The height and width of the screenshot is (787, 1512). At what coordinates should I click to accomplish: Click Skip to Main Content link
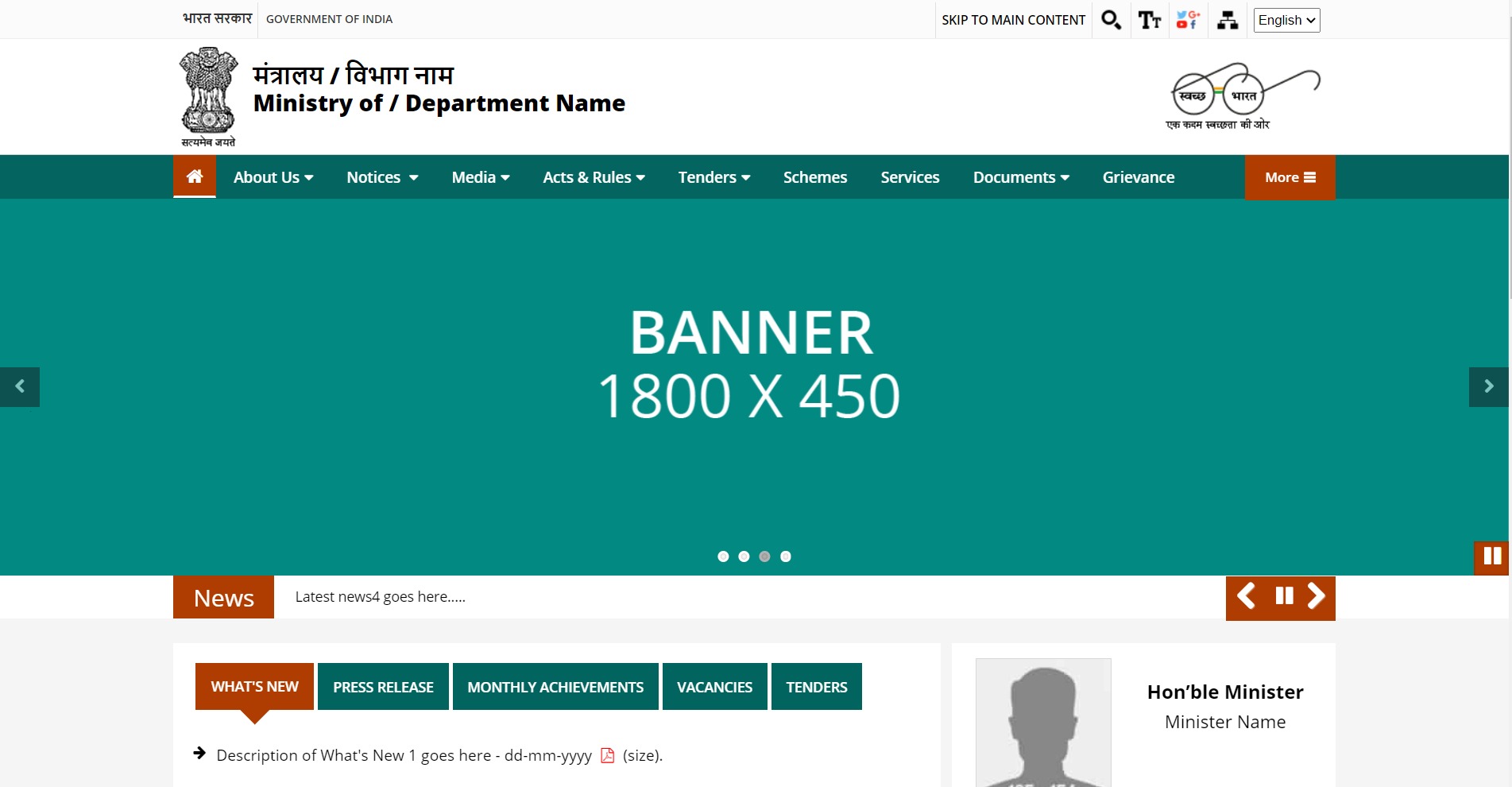pos(1013,20)
